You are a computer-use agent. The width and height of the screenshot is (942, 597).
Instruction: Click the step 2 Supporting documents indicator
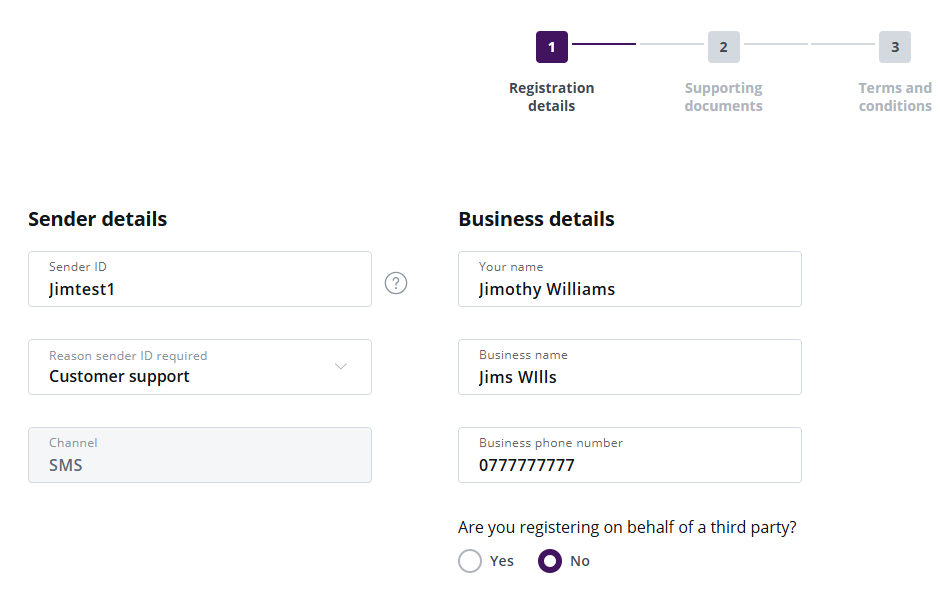click(x=723, y=46)
